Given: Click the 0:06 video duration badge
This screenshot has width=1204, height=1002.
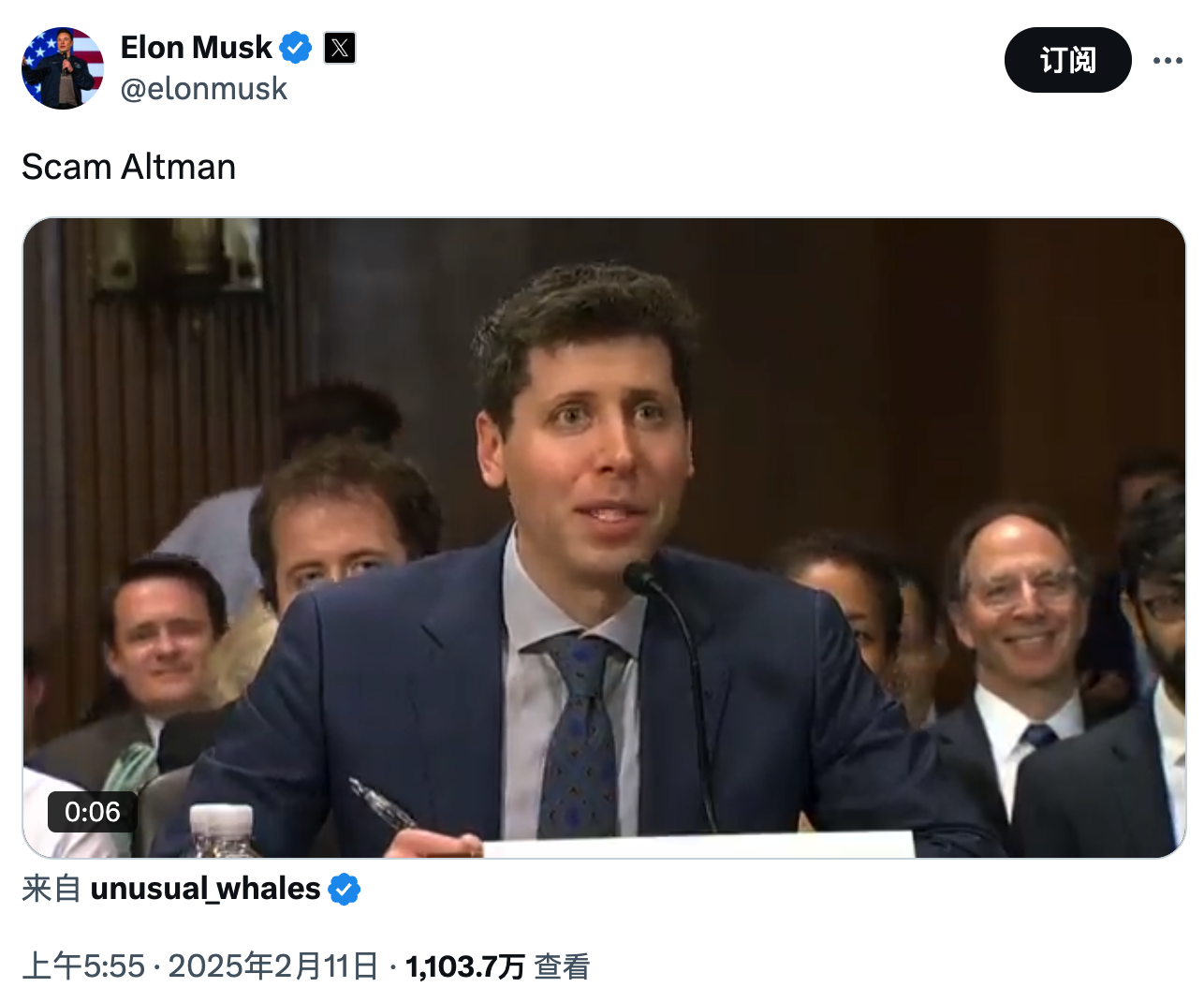Looking at the screenshot, I should [x=93, y=812].
